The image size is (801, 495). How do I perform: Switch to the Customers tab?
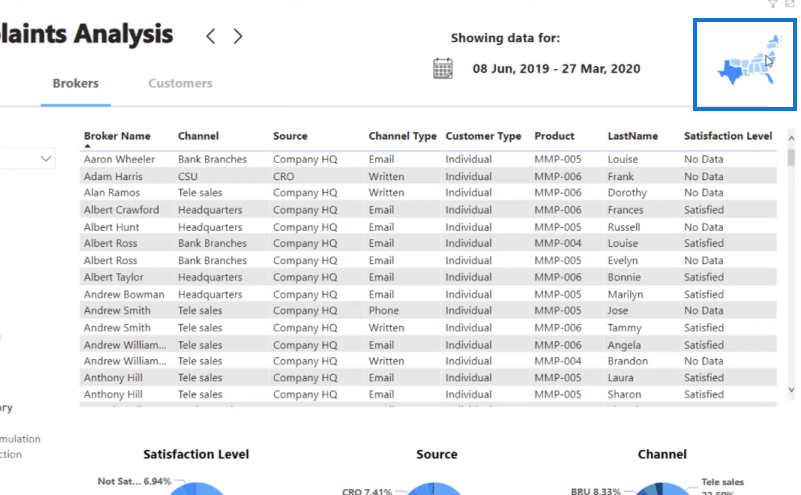(x=180, y=83)
